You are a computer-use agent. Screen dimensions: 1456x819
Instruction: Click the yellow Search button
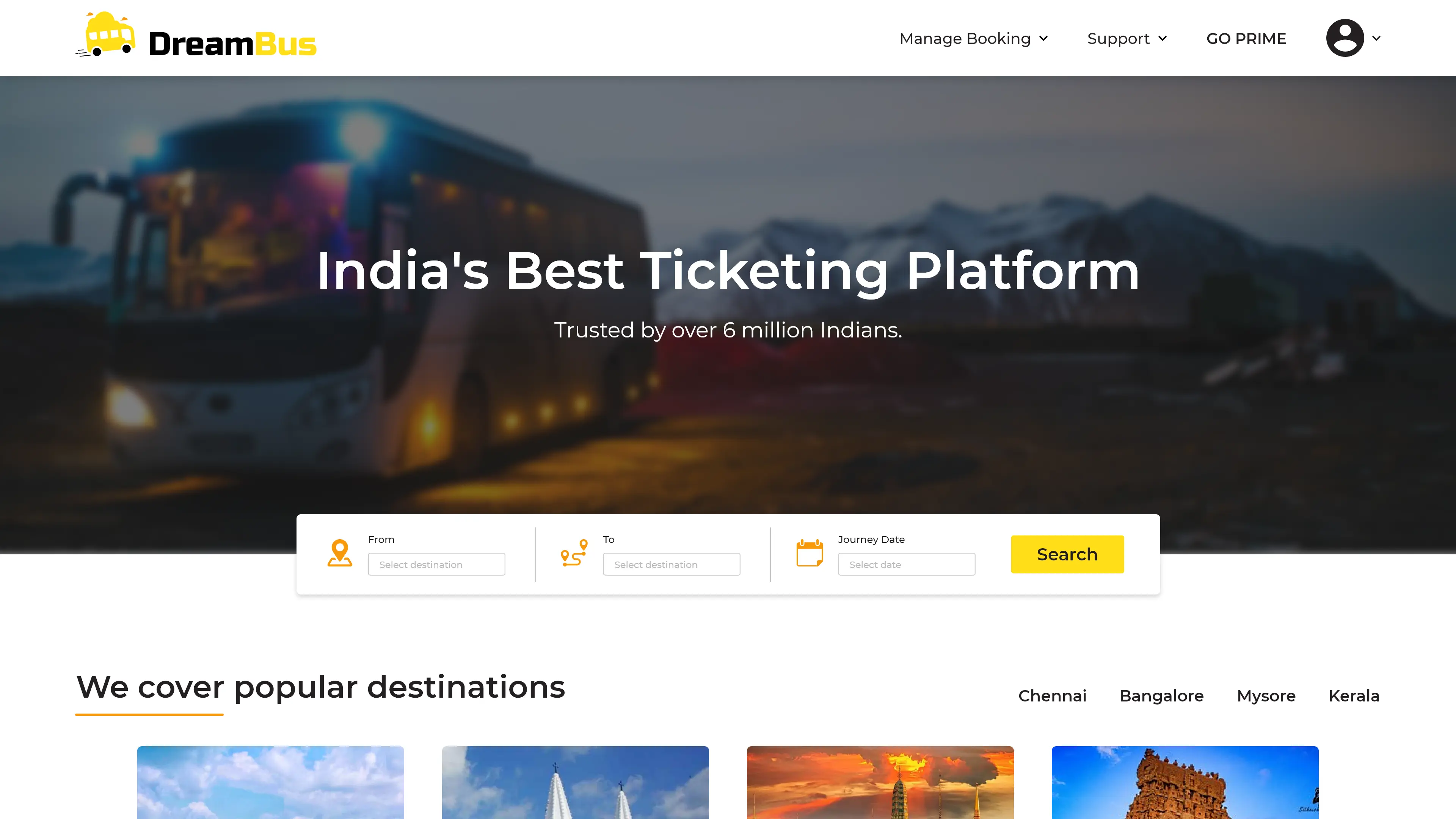(1067, 554)
